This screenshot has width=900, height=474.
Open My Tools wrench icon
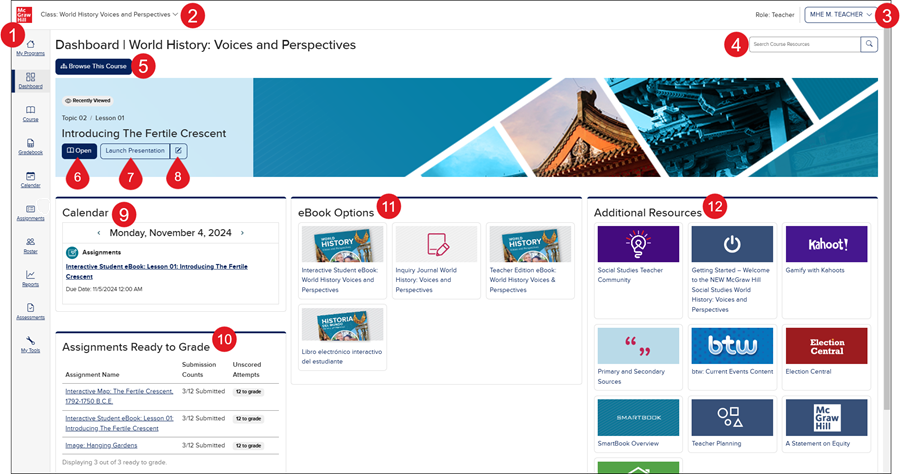30,344
